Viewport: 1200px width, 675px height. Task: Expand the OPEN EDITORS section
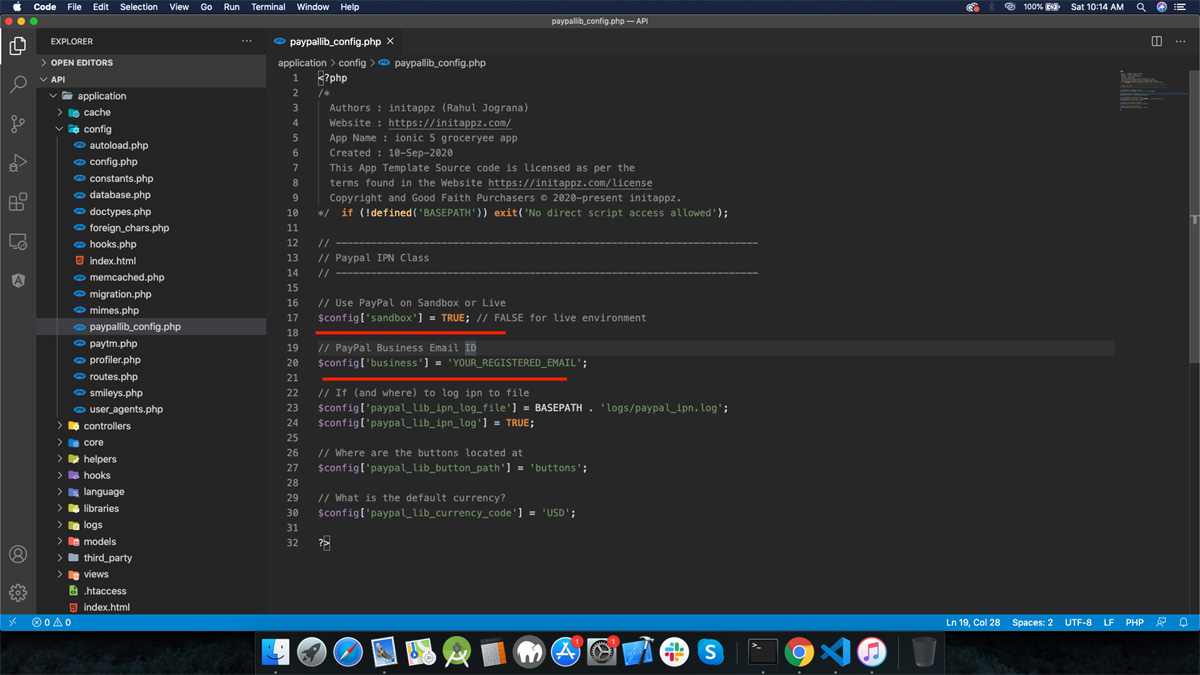[81, 63]
